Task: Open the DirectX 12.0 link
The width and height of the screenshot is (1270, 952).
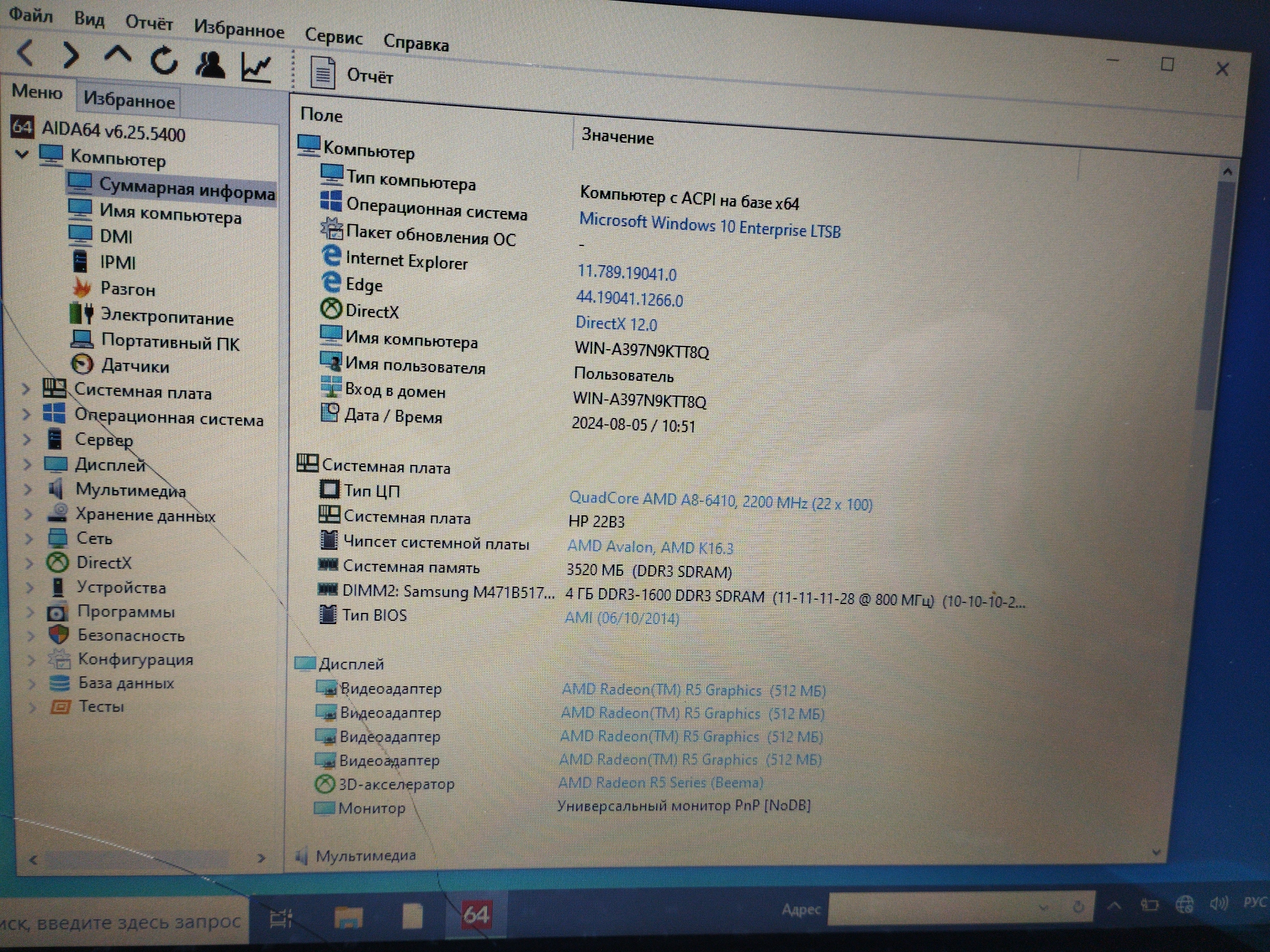Action: (x=616, y=323)
